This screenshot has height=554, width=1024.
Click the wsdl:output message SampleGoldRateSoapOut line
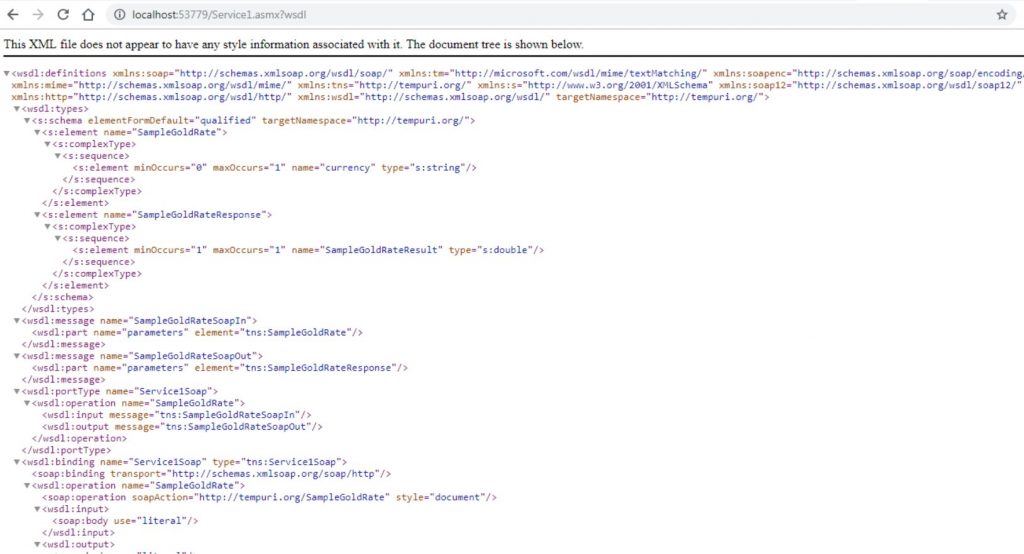click(182, 426)
